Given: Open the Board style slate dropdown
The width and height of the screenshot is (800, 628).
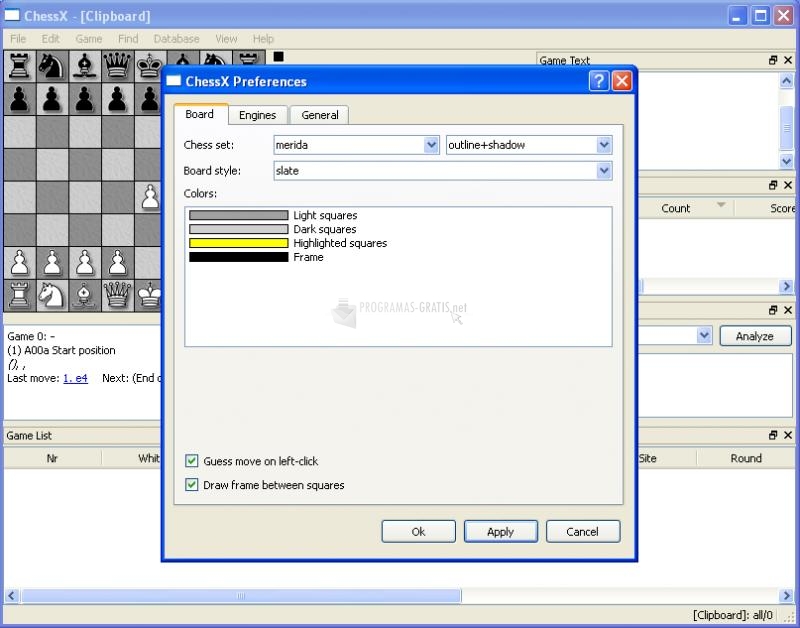Looking at the screenshot, I should 604,170.
